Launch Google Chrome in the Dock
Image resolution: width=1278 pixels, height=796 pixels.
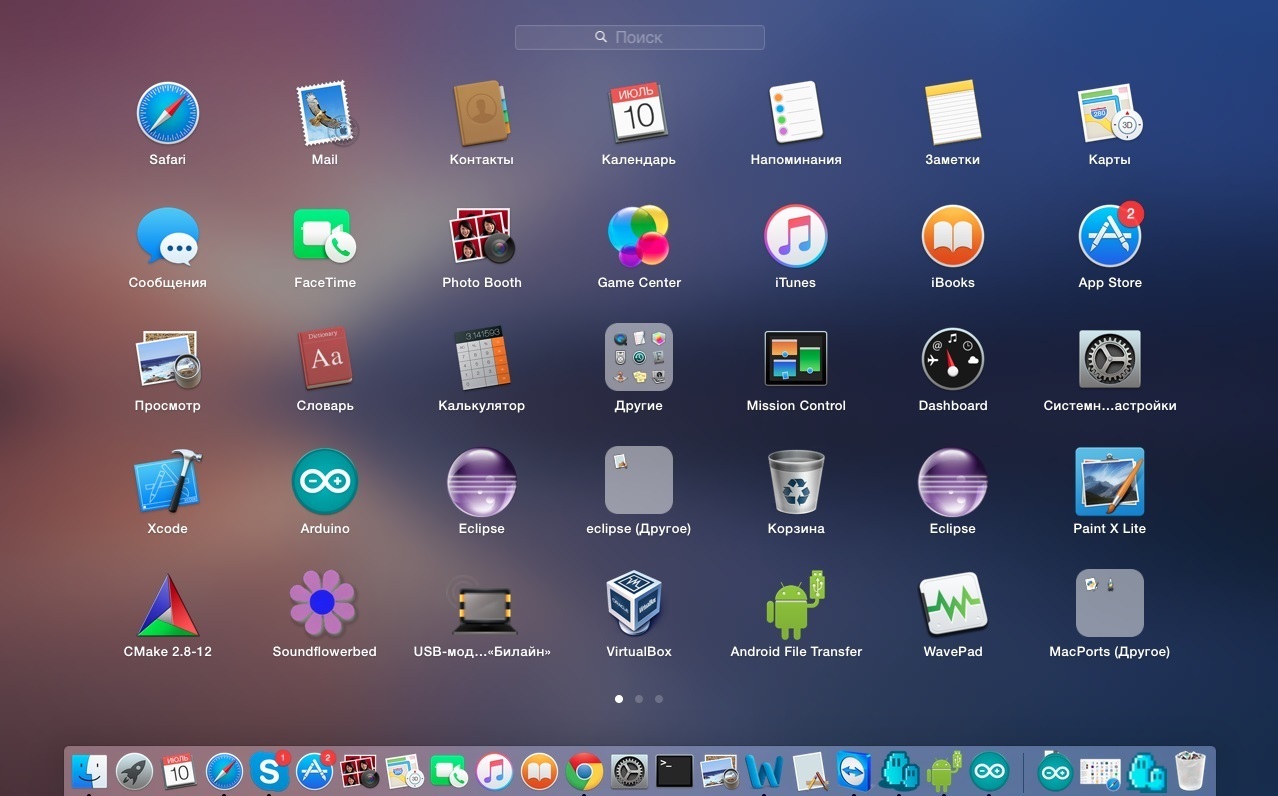tap(584, 771)
